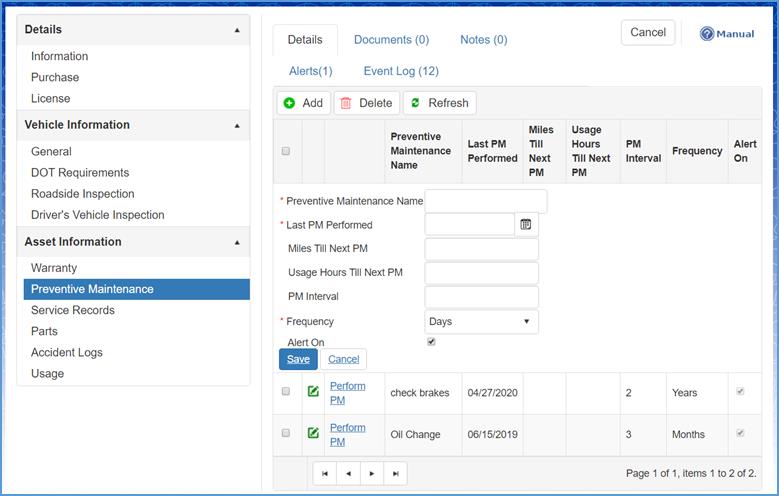Collapse the Vehicle Information section
This screenshot has width=779, height=496.
coord(237,126)
